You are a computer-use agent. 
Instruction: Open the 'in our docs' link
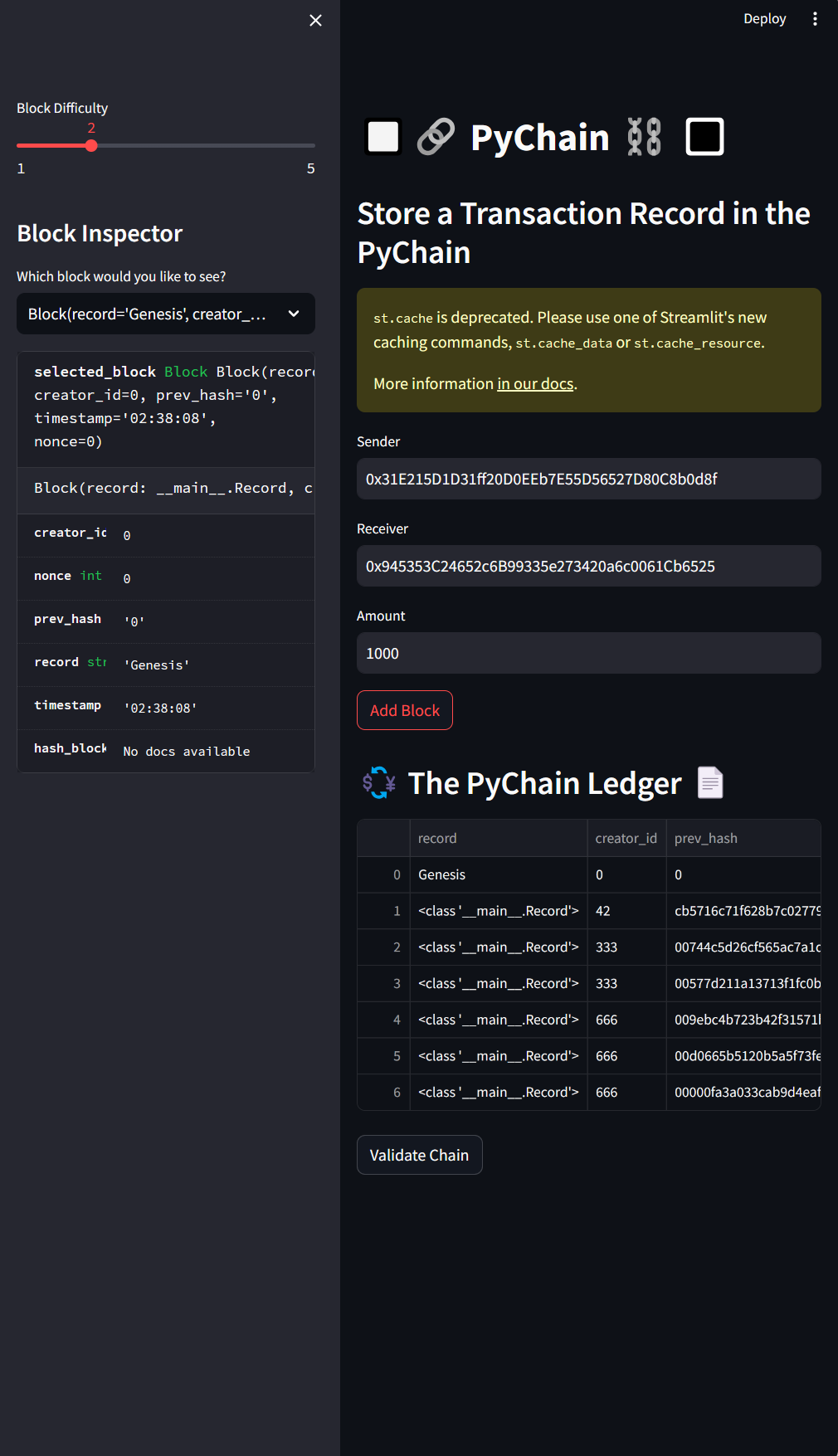(535, 383)
